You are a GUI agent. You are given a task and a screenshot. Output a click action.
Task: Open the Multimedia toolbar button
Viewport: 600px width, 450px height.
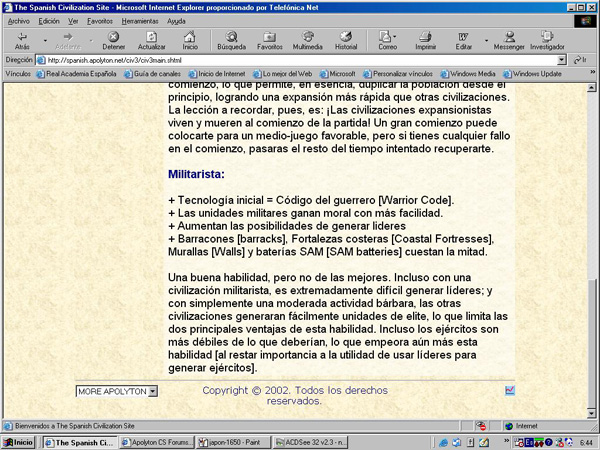pos(307,37)
